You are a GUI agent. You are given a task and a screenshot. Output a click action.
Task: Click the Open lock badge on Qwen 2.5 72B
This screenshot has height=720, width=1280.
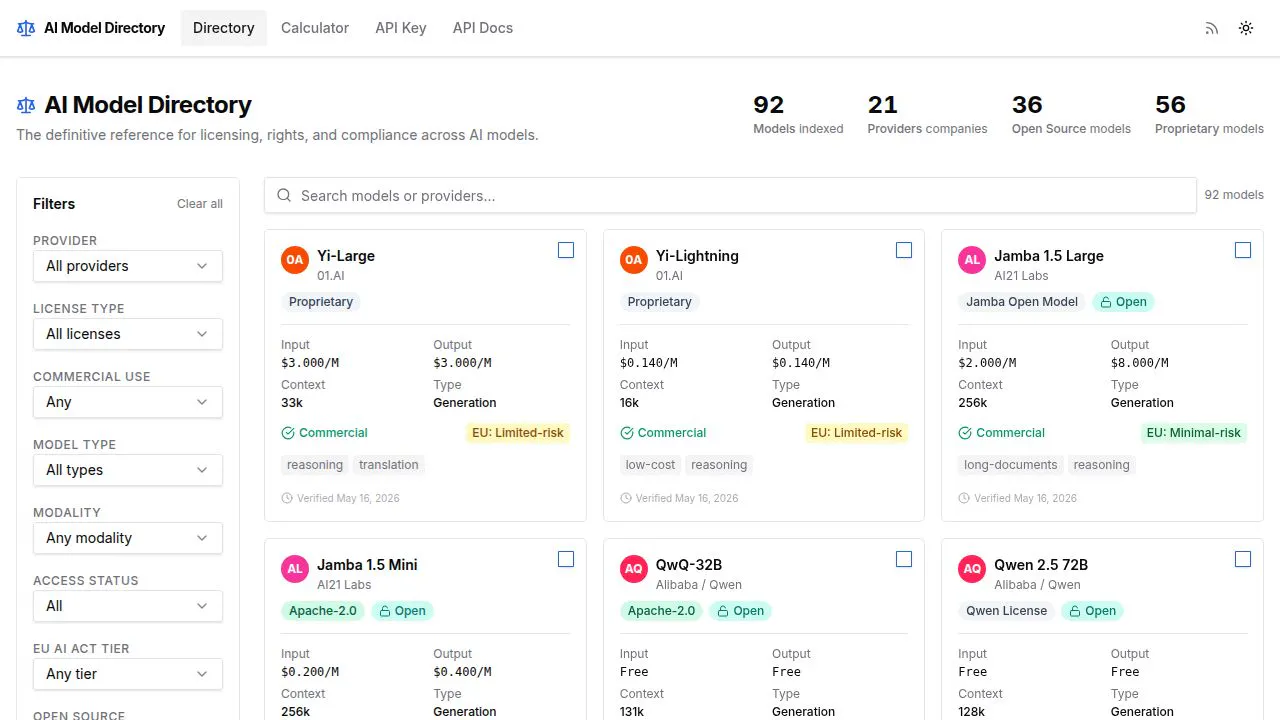pyautogui.click(x=1092, y=611)
